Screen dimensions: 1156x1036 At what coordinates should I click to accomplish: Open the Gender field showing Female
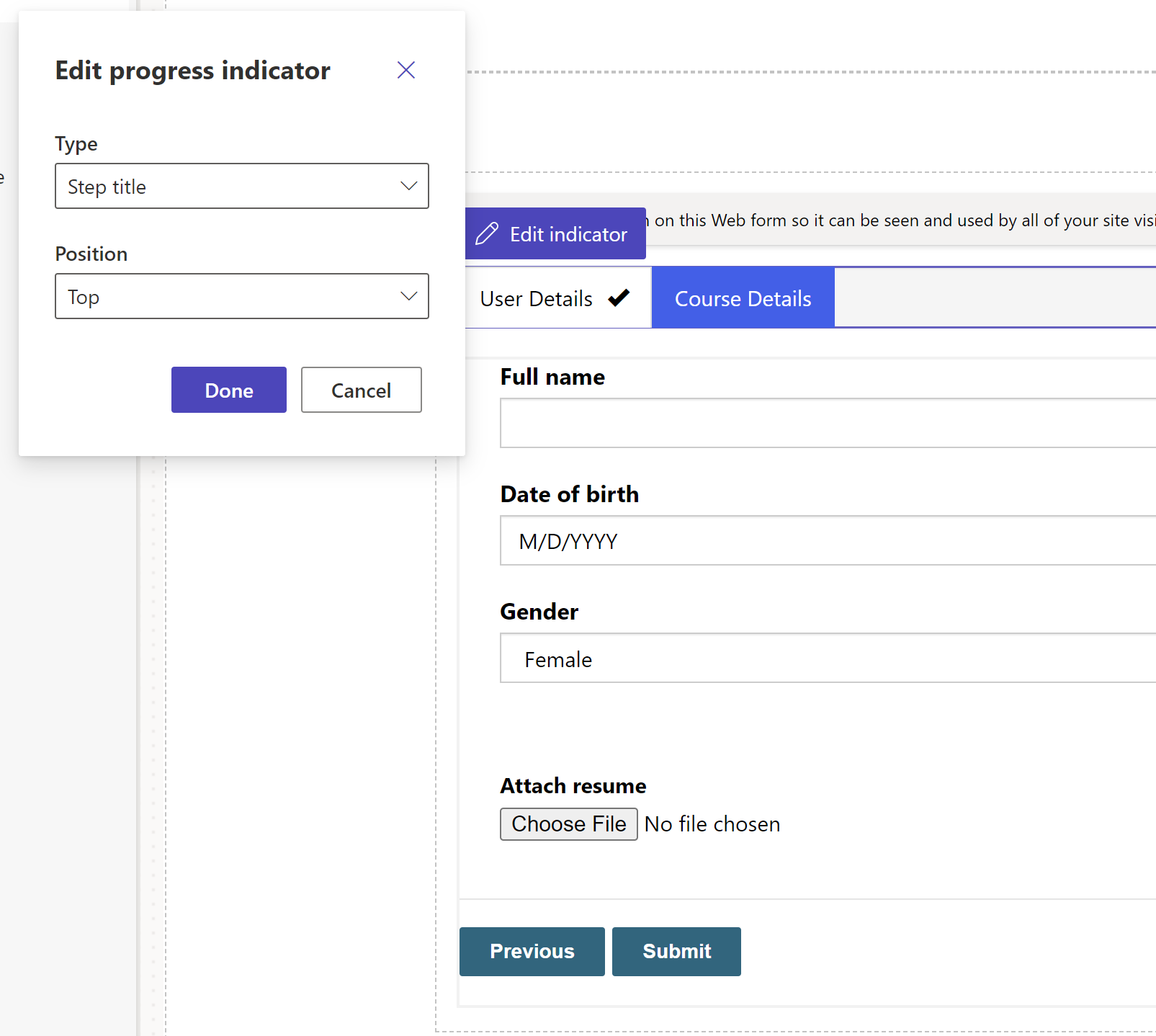(792, 658)
